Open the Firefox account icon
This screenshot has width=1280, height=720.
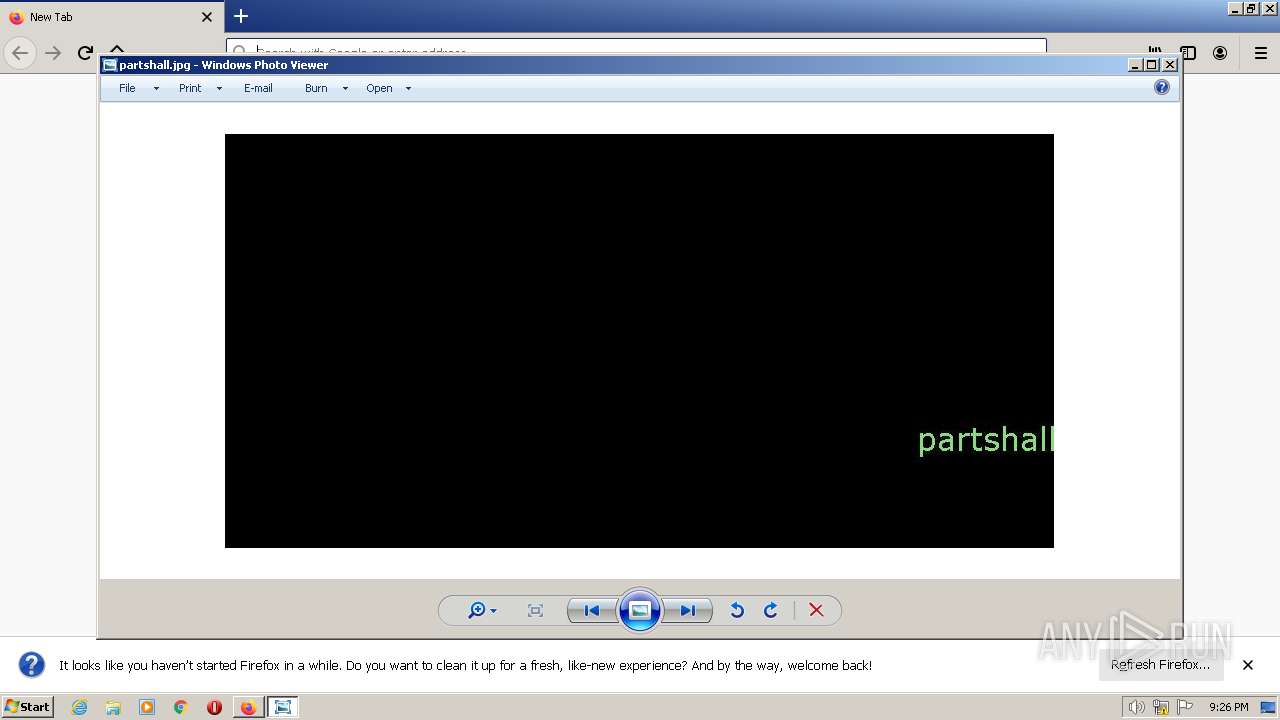(x=1220, y=53)
